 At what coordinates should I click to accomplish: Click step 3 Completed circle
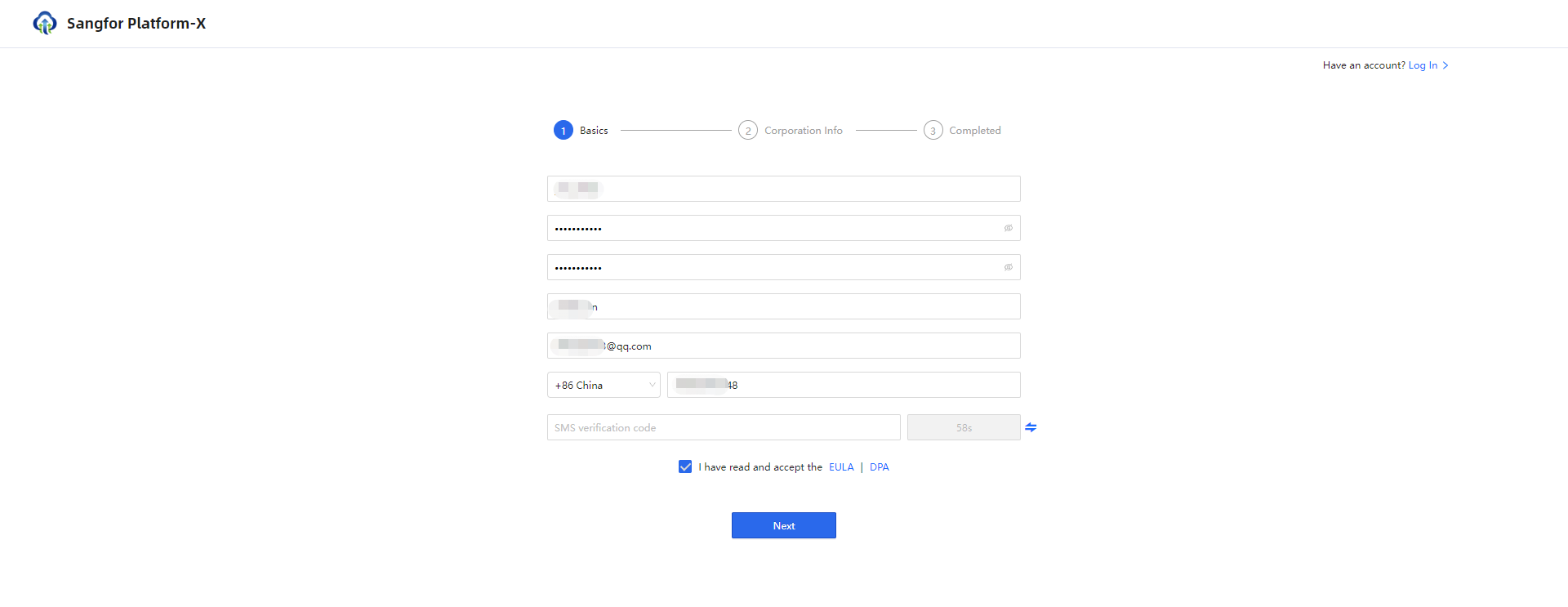[933, 130]
